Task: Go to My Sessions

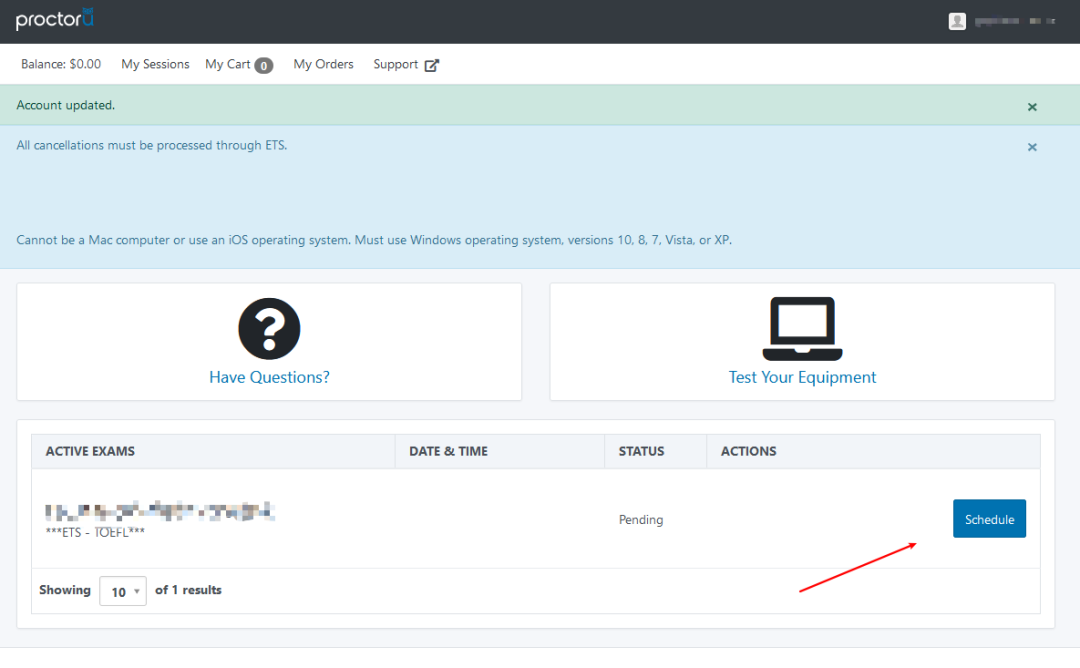Action: click(x=155, y=64)
